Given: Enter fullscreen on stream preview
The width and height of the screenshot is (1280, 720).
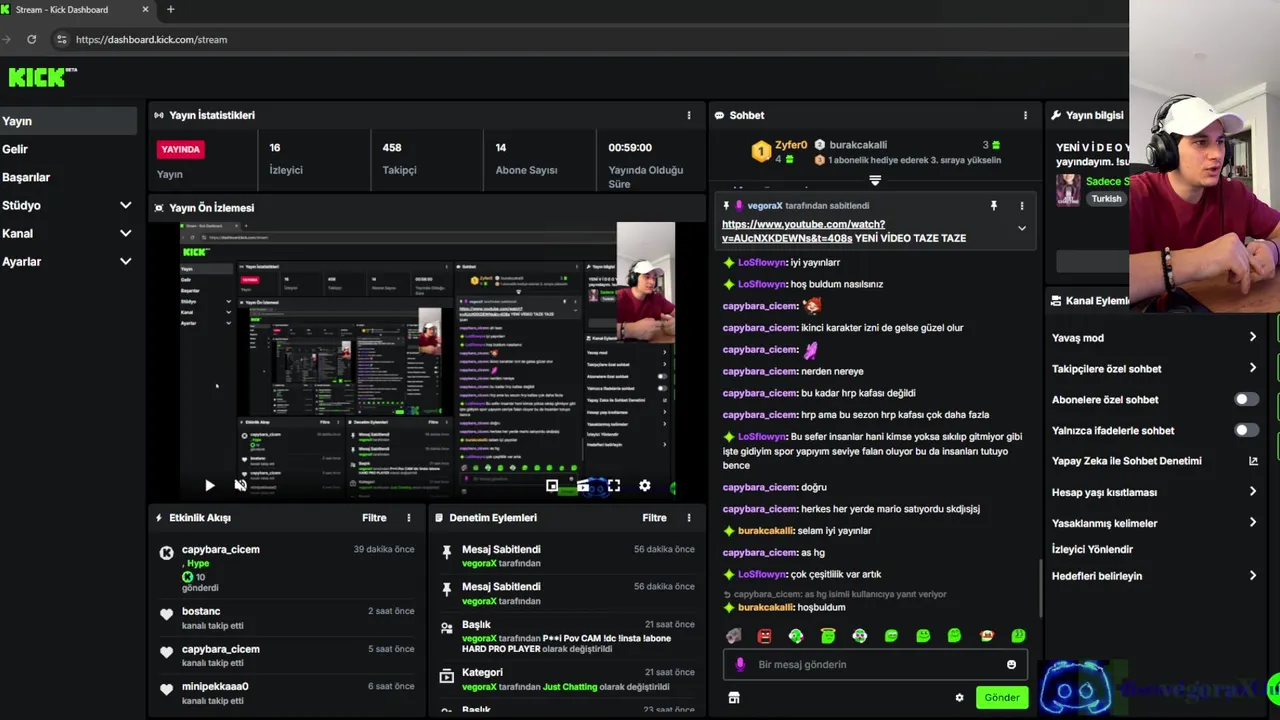Looking at the screenshot, I should click(x=614, y=486).
